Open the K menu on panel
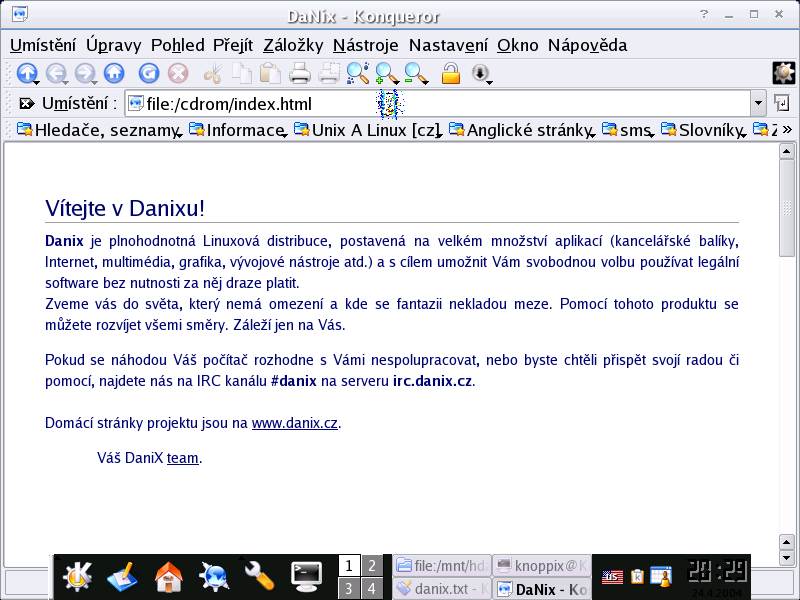The height and width of the screenshot is (600, 800). coord(77,577)
